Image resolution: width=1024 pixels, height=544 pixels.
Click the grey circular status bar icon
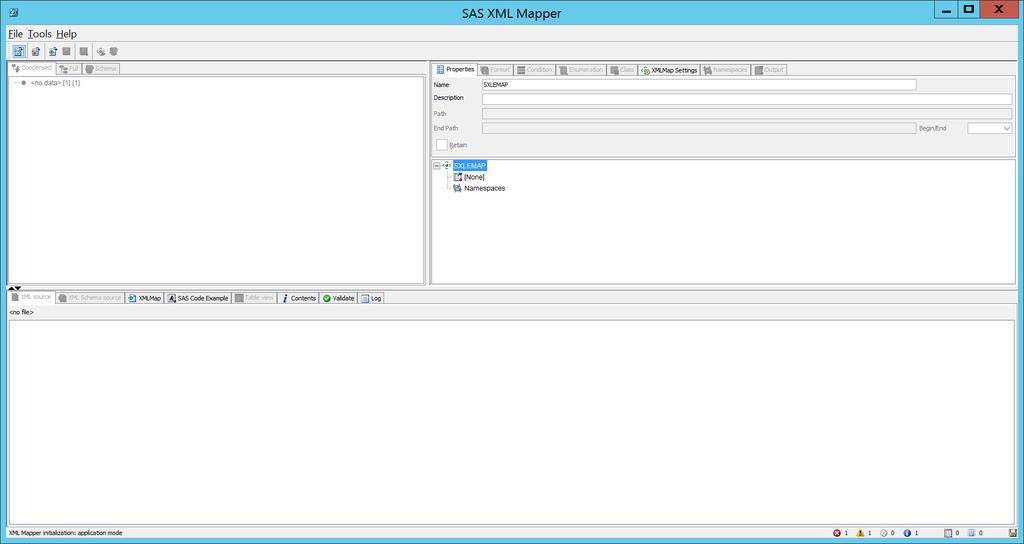[x=884, y=533]
